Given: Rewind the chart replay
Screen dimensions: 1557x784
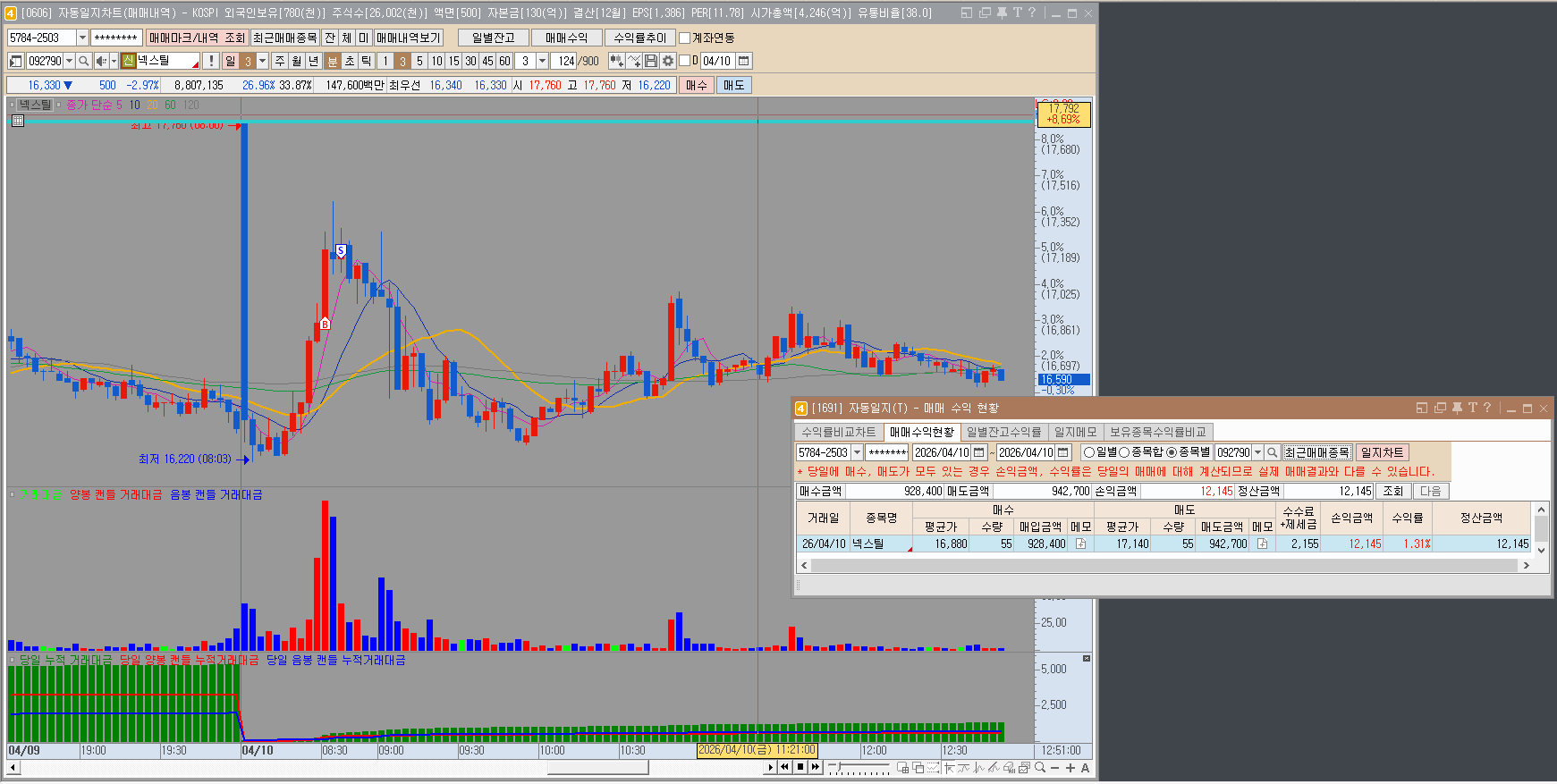Looking at the screenshot, I should 785,767.
